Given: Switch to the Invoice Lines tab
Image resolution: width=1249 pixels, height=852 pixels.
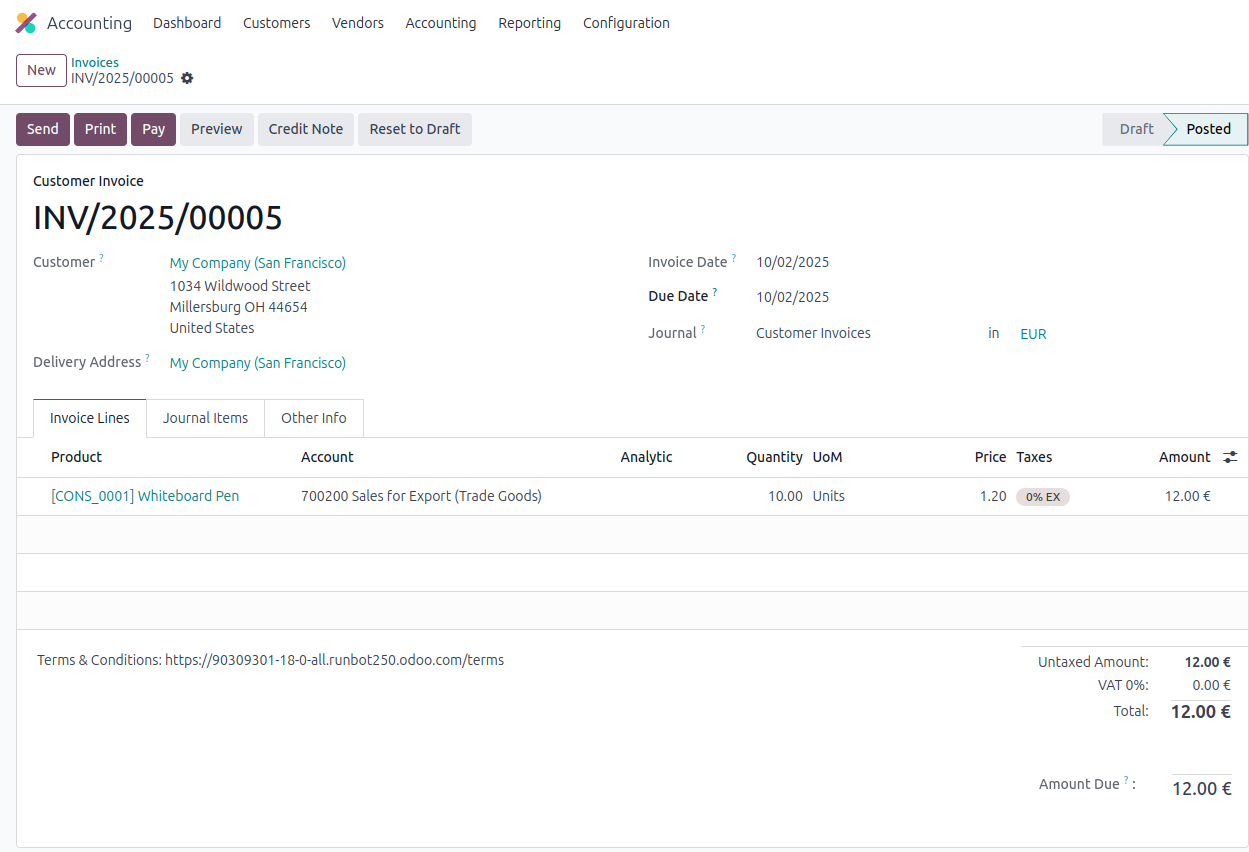Looking at the screenshot, I should click(90, 418).
